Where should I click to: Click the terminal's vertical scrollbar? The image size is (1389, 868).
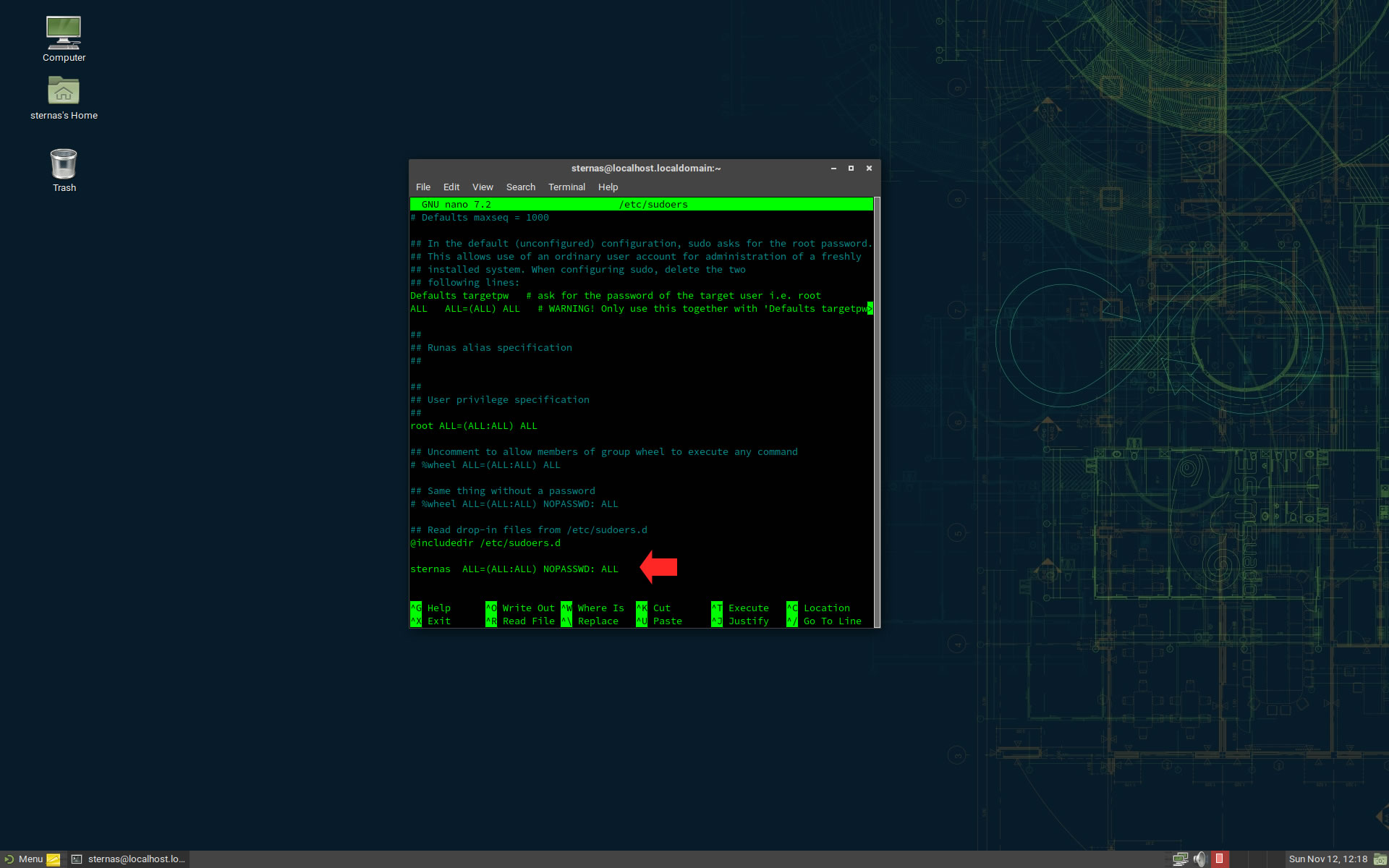coord(877,412)
